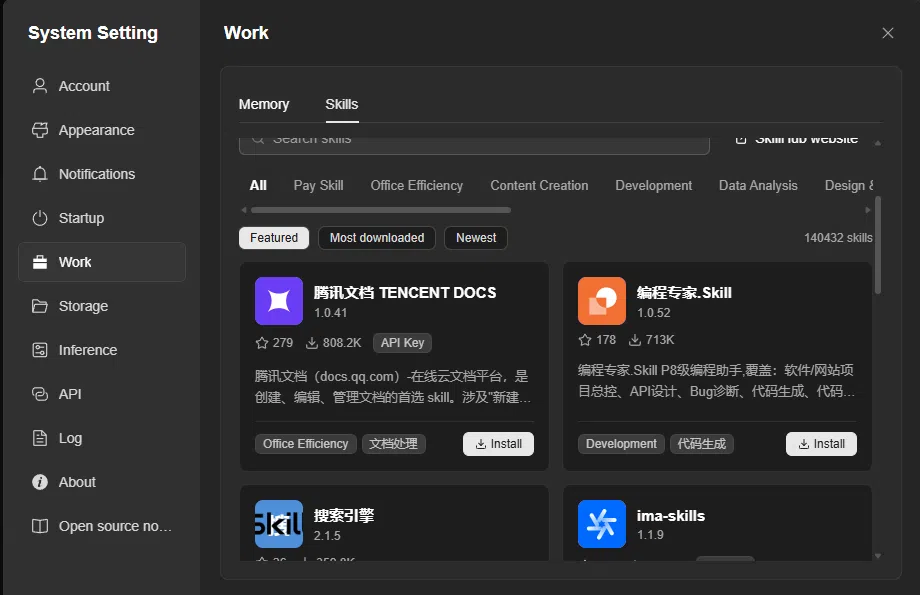Click the Storage folder icon

click(40, 306)
